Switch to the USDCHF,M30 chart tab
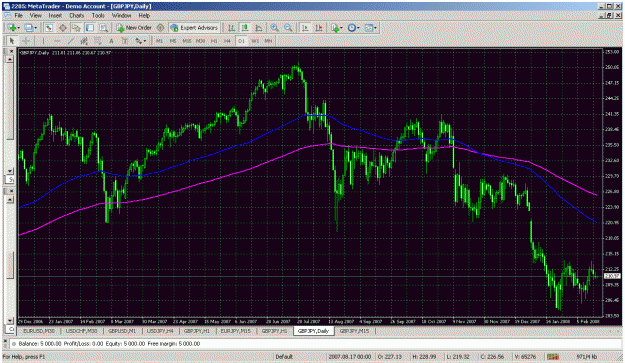Screen dimensions: 625x363 click(81, 331)
